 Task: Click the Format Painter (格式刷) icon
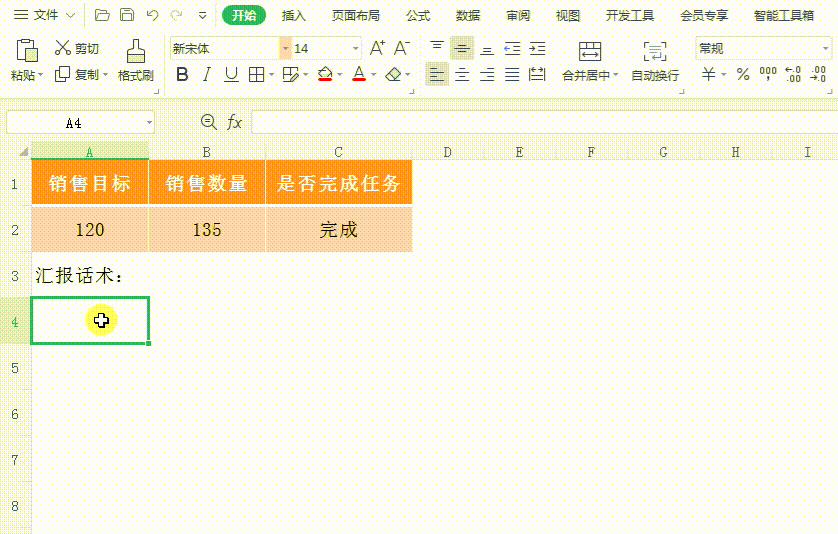135,51
